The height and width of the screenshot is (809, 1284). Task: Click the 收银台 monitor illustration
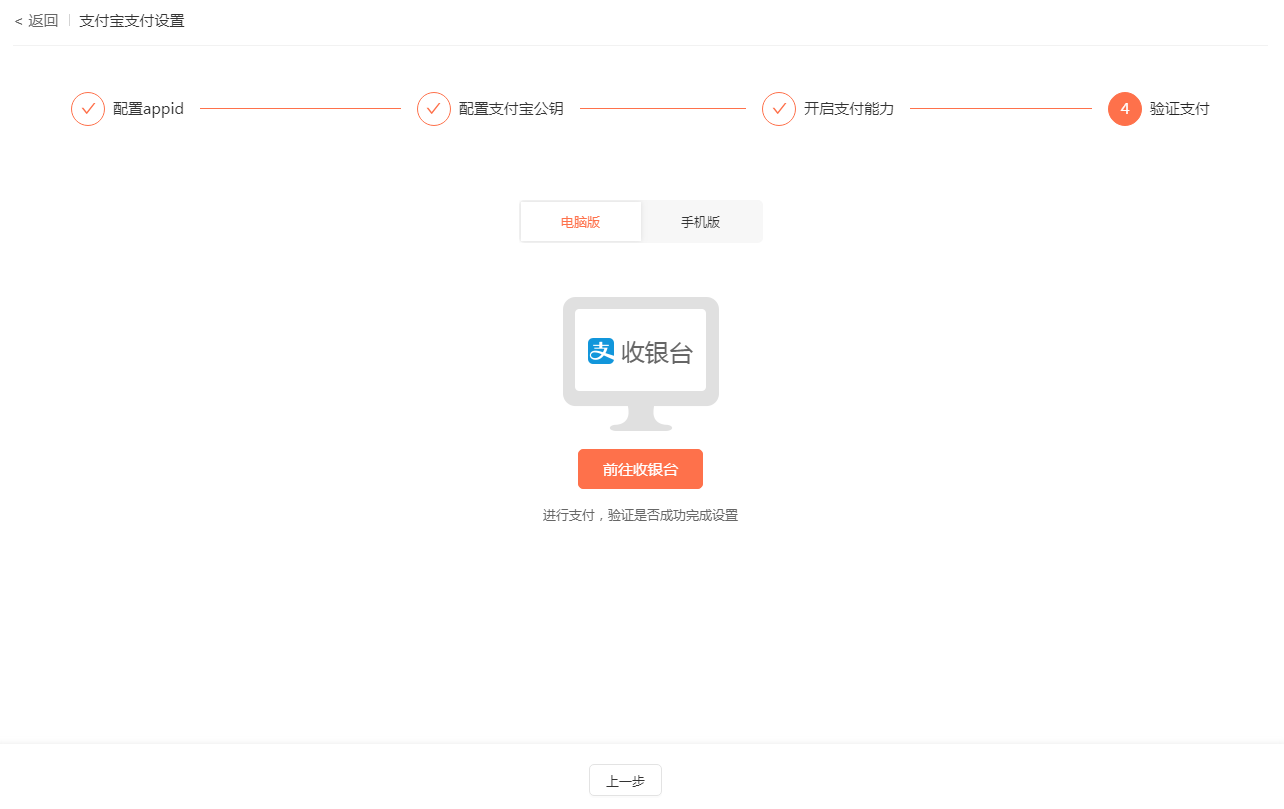[x=641, y=364]
